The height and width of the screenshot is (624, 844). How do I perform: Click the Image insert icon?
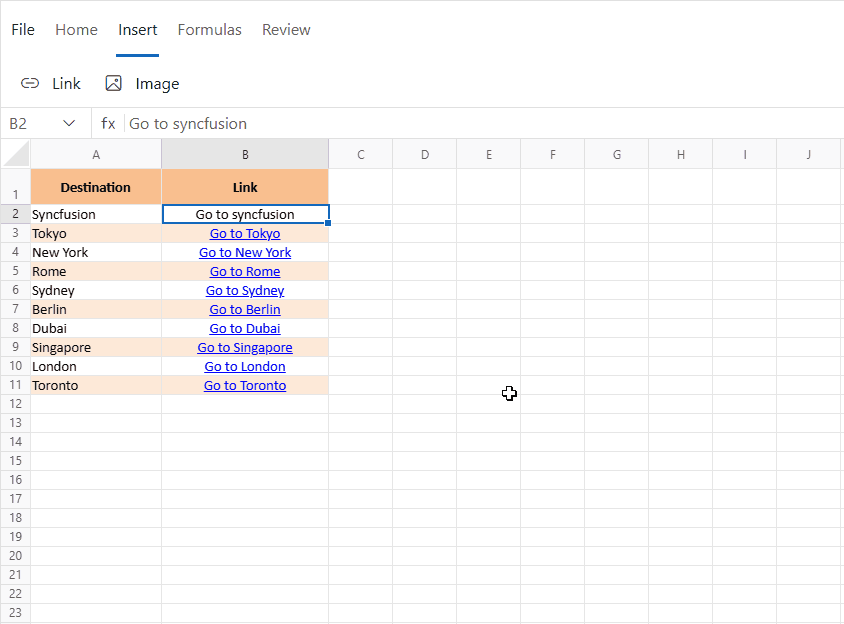[114, 84]
